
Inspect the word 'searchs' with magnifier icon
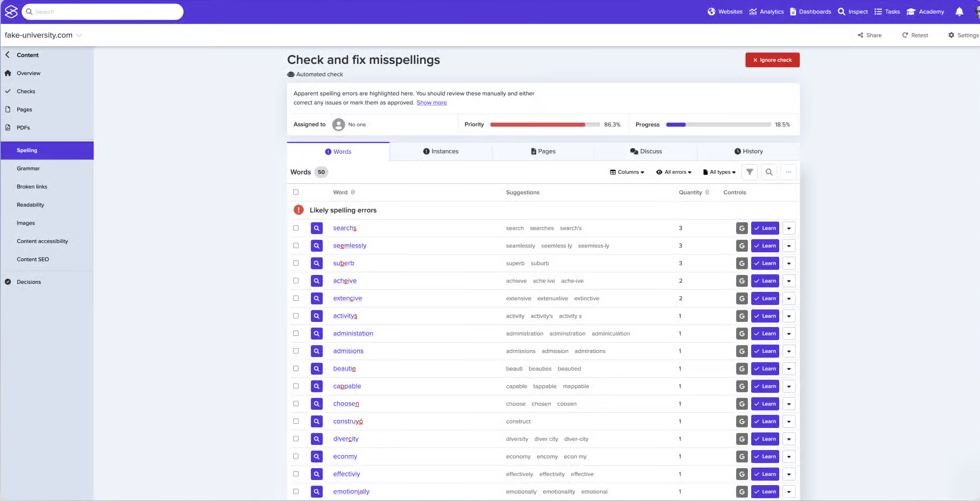click(x=317, y=228)
